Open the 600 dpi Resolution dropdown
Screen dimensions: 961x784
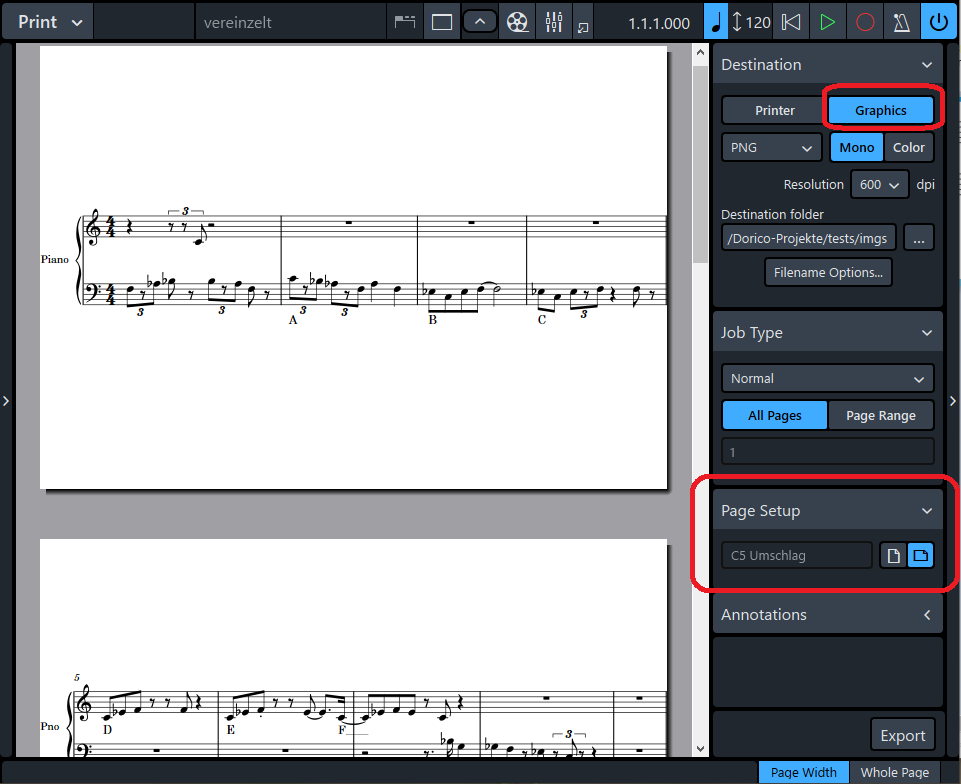point(879,185)
